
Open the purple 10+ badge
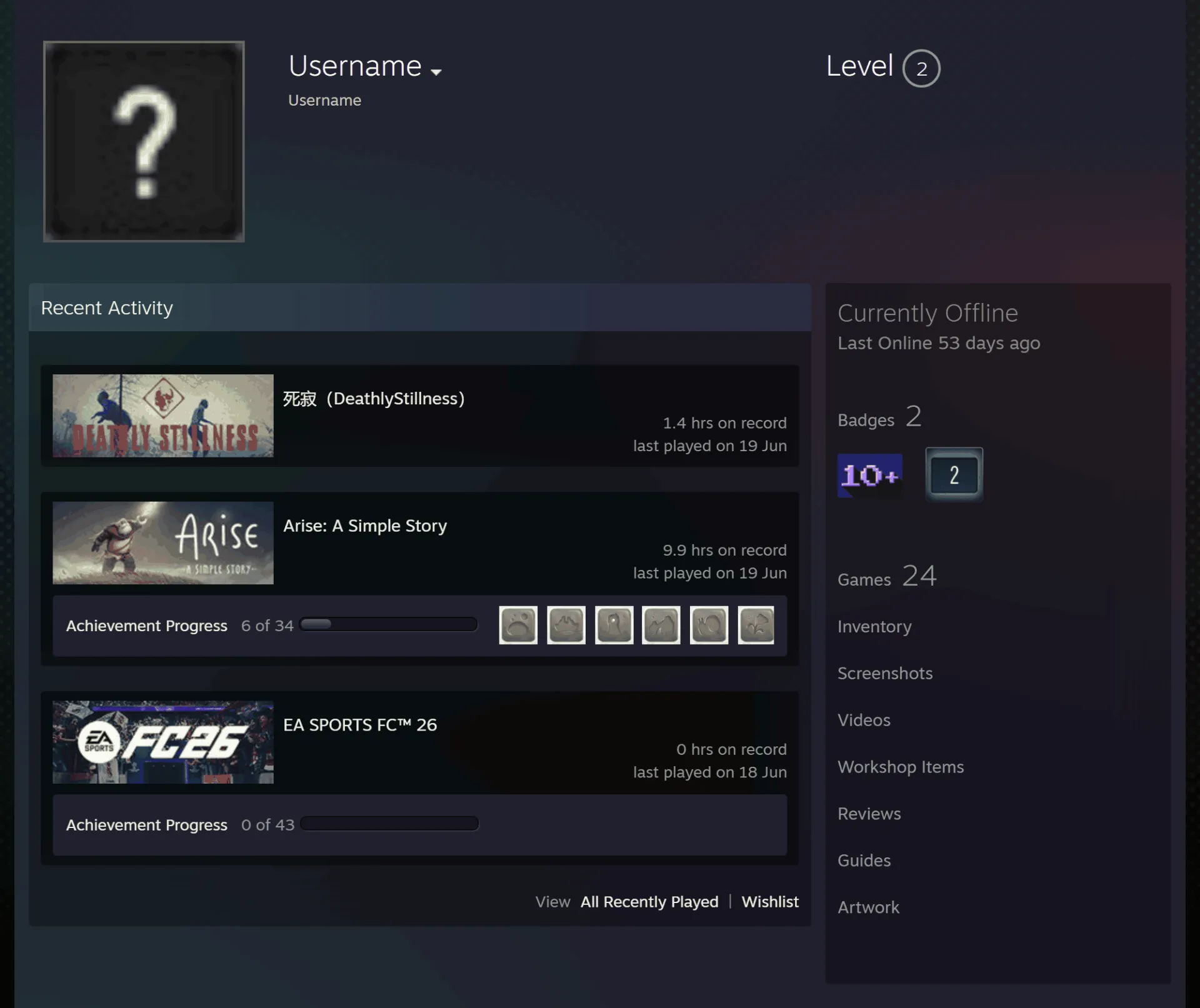[x=870, y=476]
